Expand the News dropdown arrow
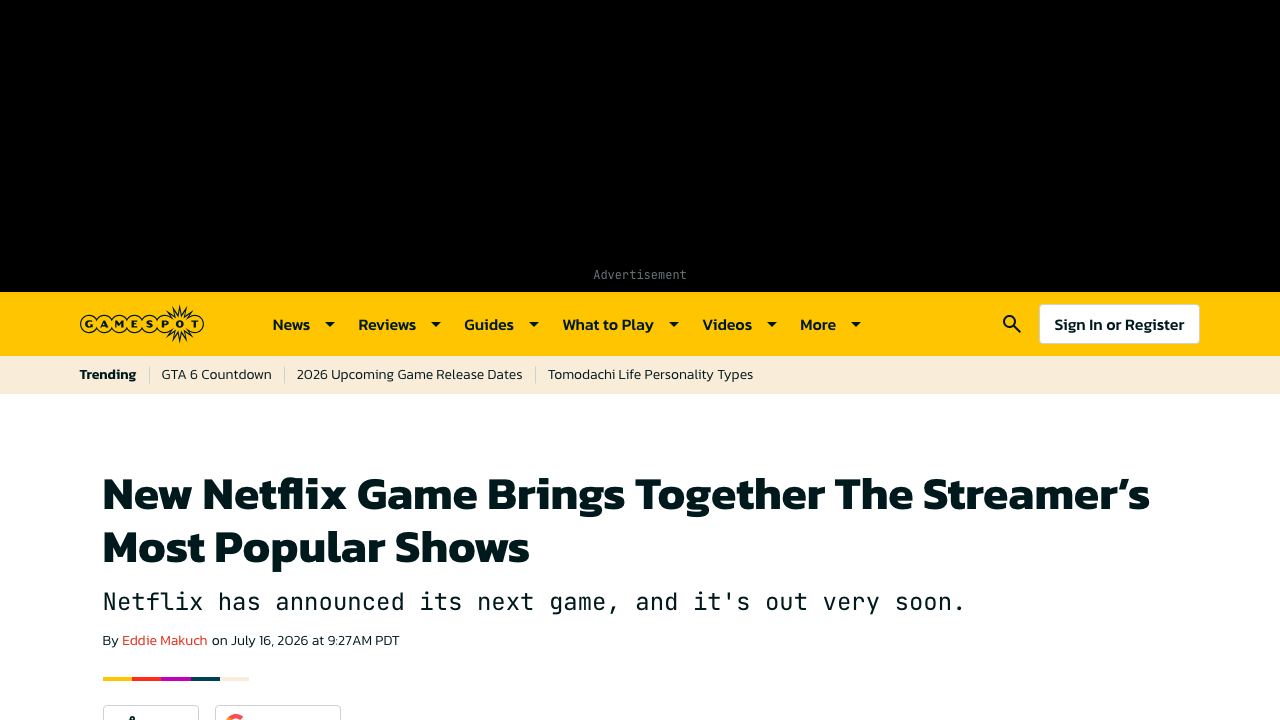Screen dimensions: 1280x720 [x=330, y=324]
